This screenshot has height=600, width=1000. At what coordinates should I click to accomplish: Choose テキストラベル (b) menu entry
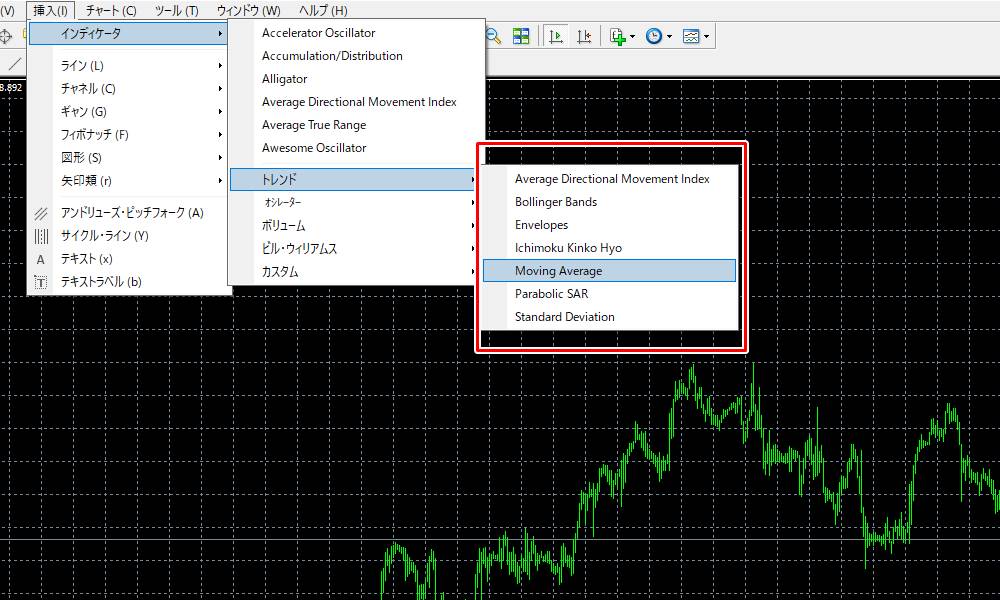pyautogui.click(x=101, y=282)
